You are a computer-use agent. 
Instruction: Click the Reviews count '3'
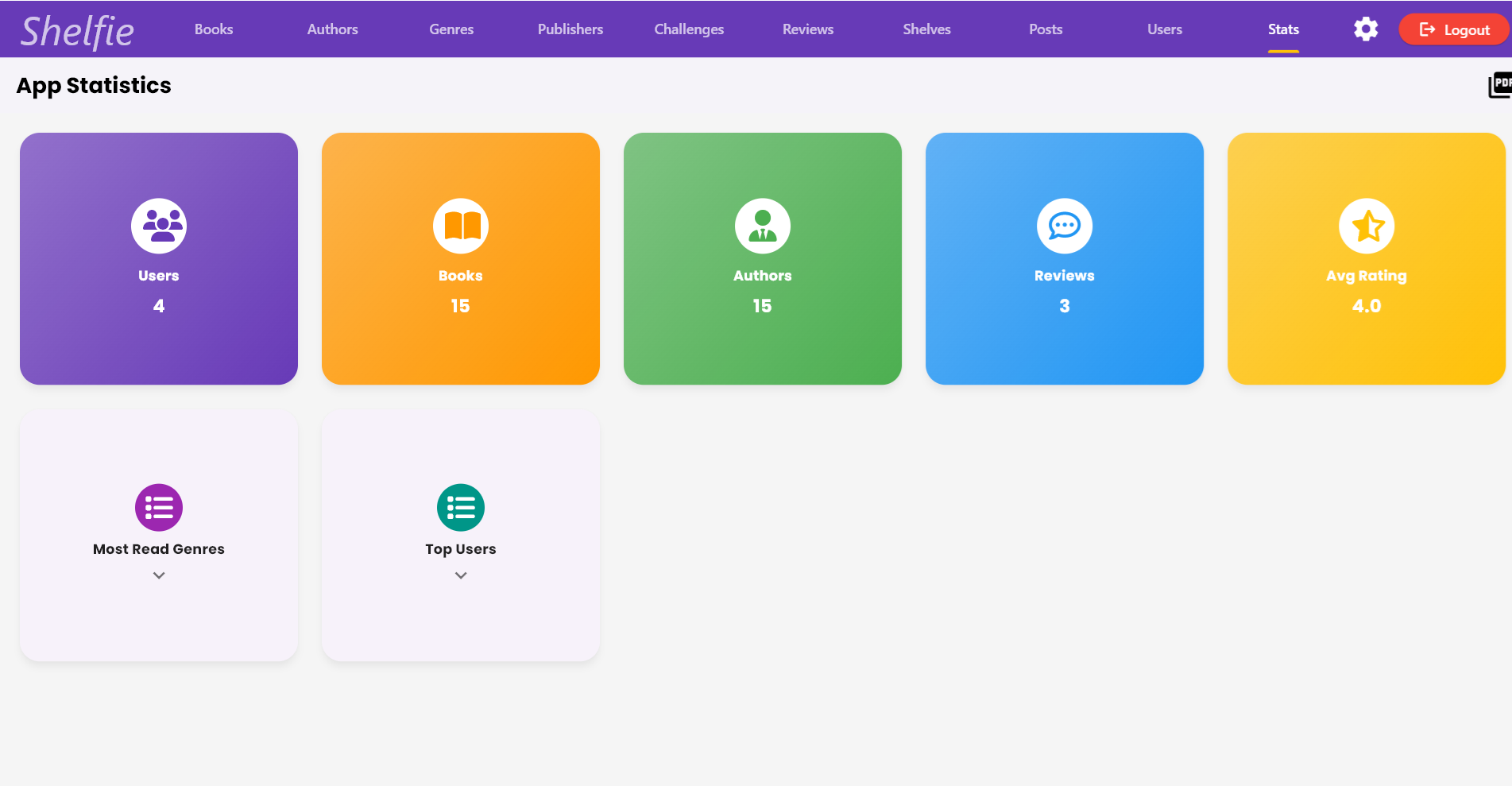click(x=1065, y=306)
